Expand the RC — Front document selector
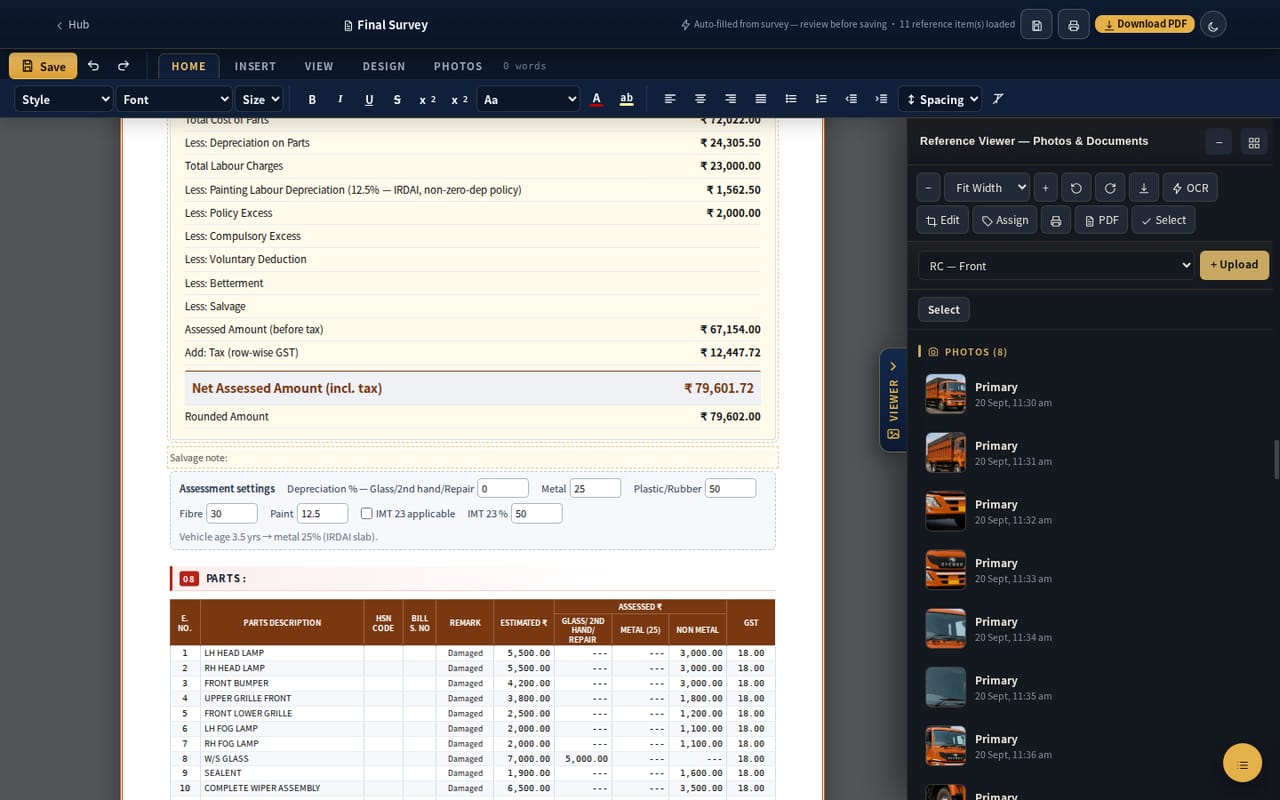The height and width of the screenshot is (800, 1280). [x=1056, y=266]
